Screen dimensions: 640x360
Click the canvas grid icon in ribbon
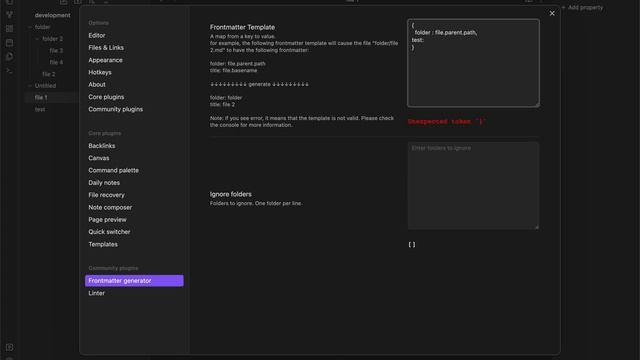point(9,29)
